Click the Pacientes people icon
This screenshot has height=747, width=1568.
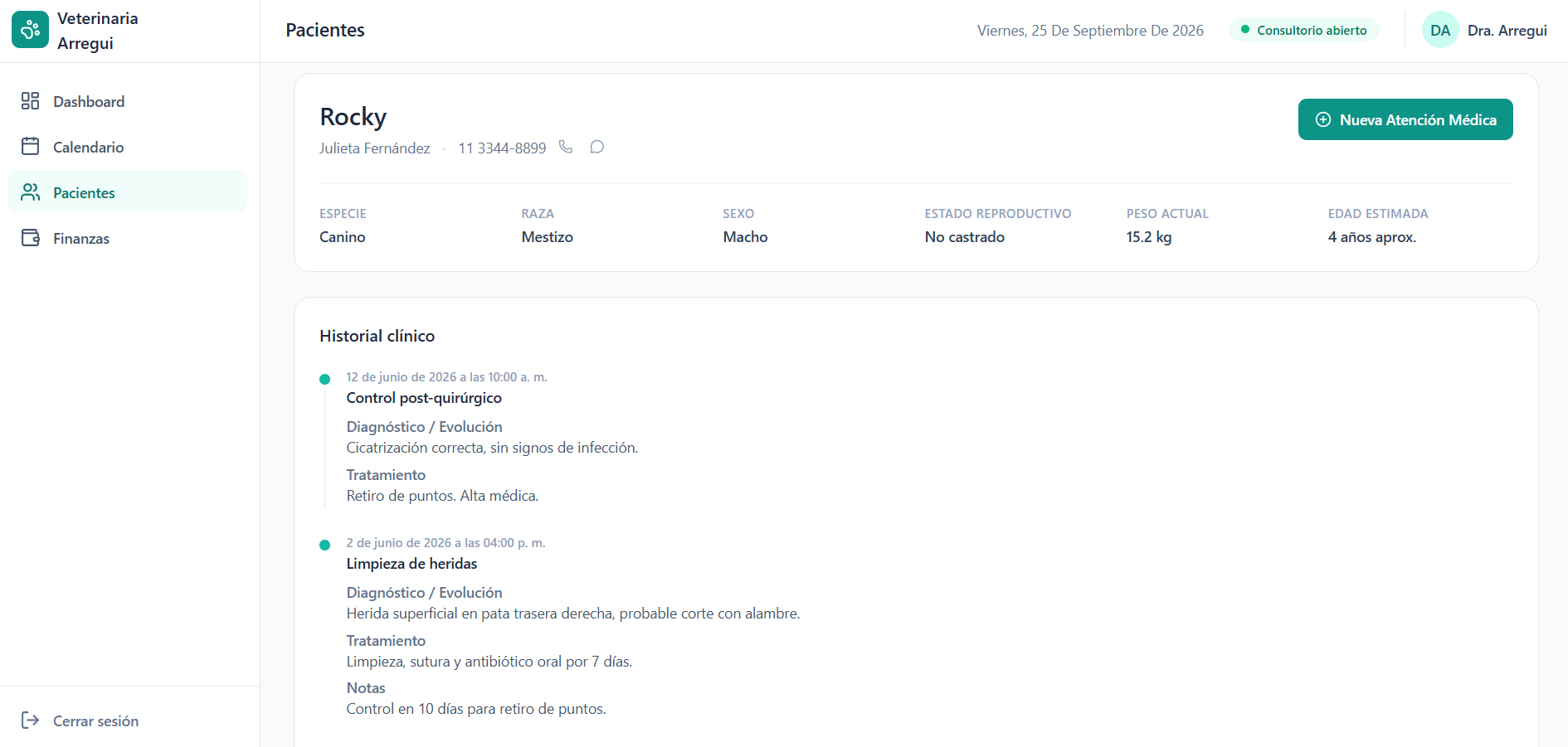click(x=30, y=192)
